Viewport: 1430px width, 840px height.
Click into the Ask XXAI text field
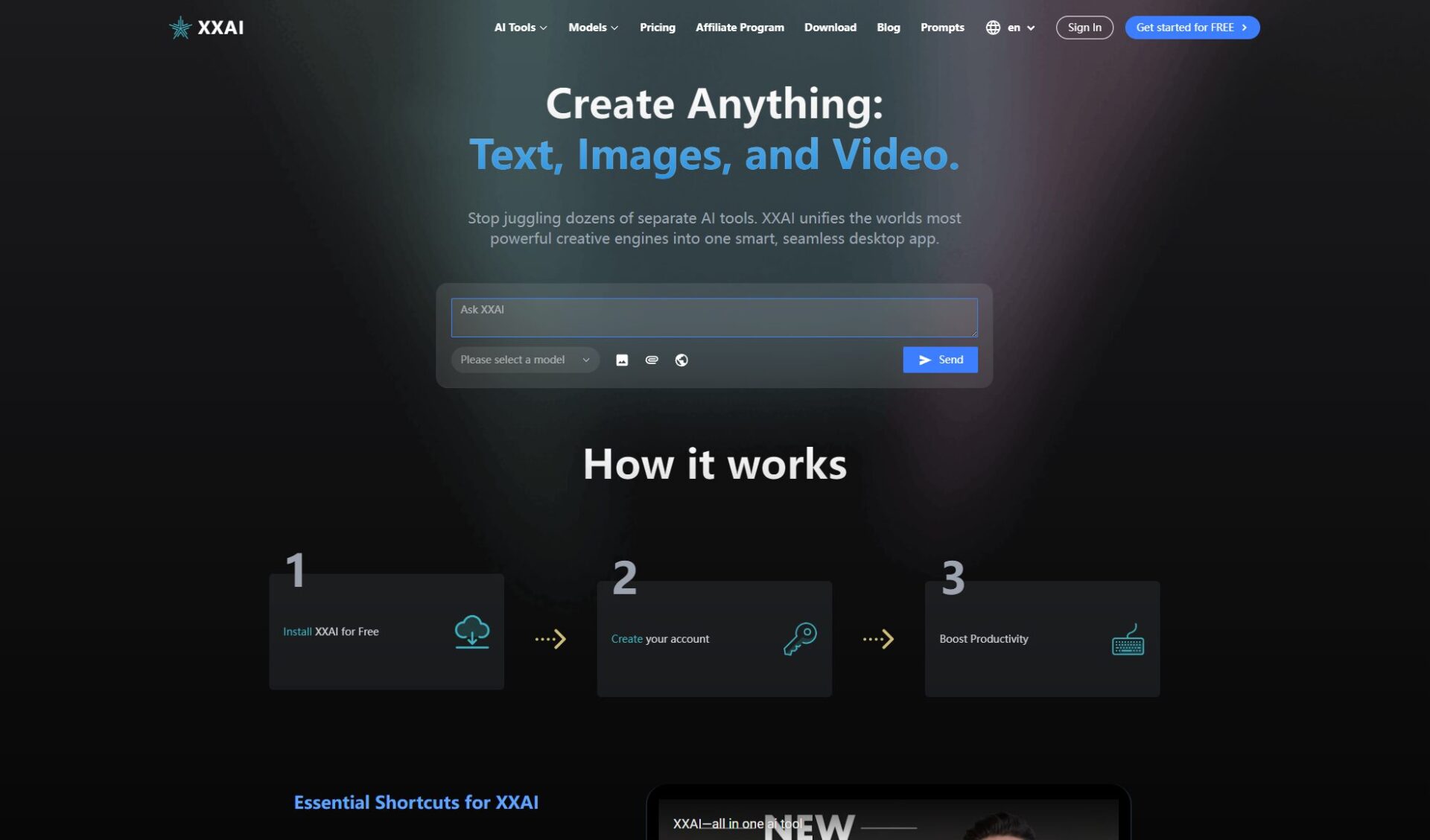click(x=714, y=318)
